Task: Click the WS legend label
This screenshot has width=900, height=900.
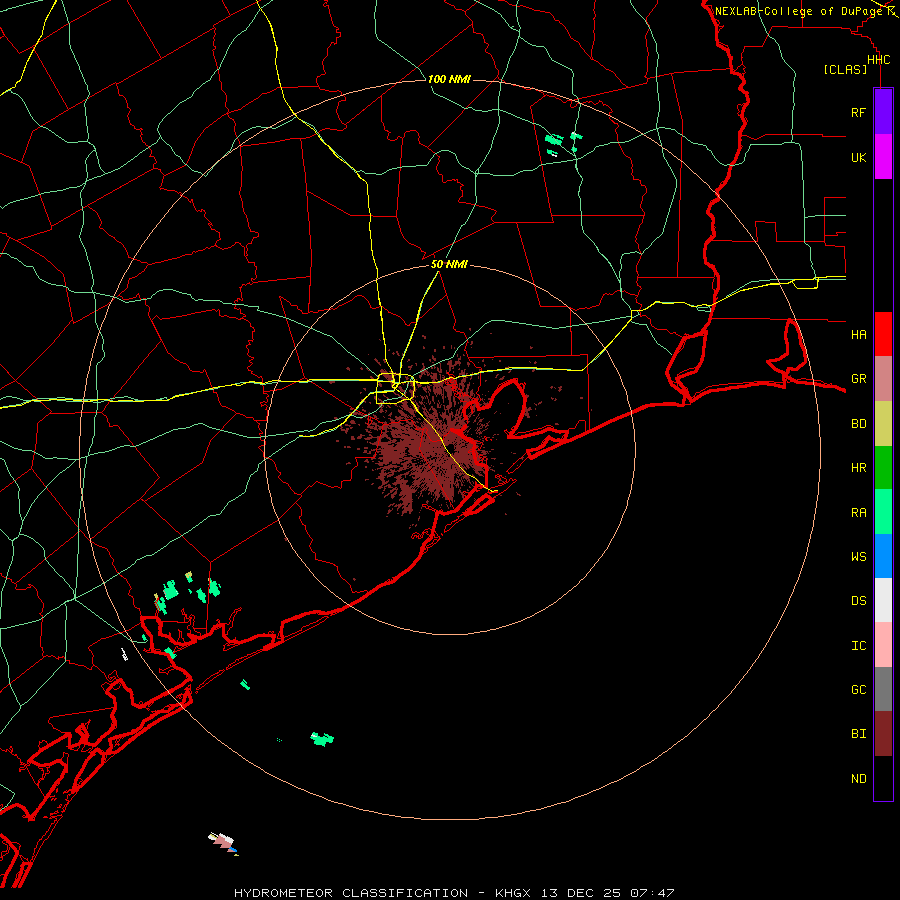Action: click(858, 556)
